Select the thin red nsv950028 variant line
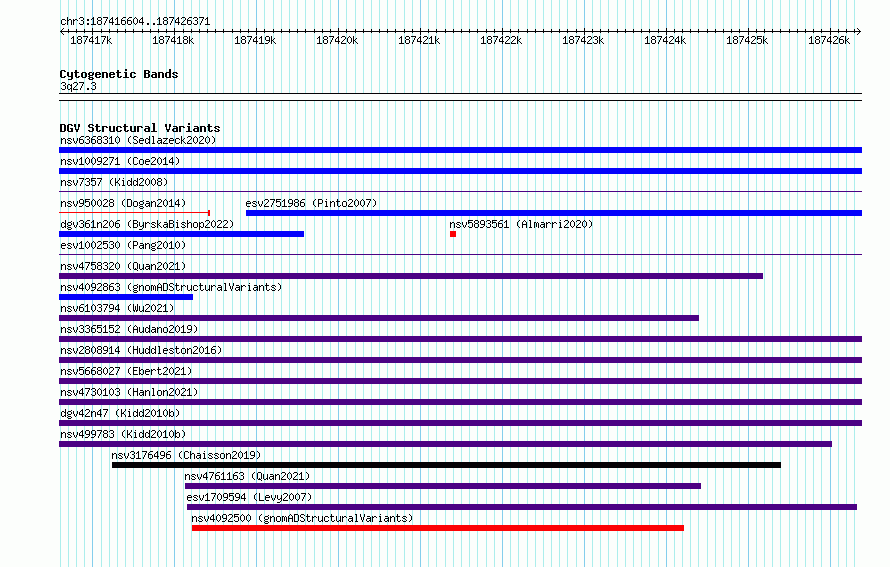The height and width of the screenshot is (567, 890). point(135,213)
